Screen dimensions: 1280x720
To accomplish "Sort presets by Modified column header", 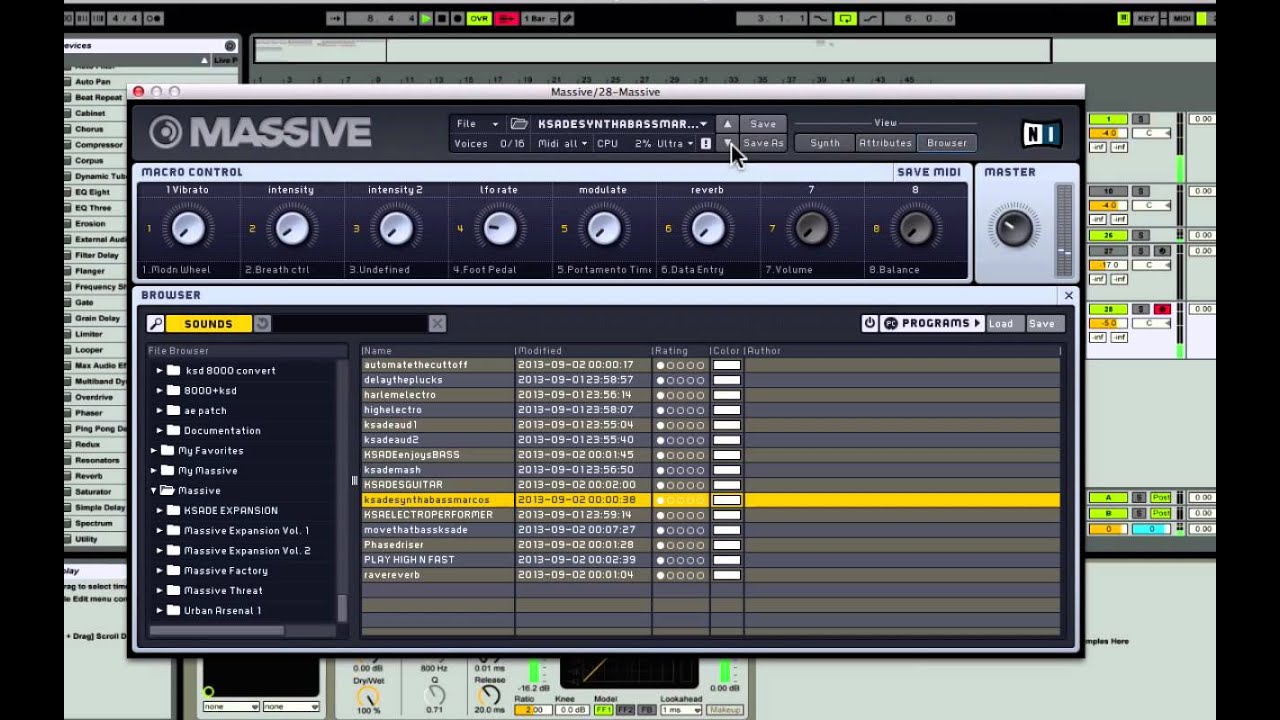I will coord(583,351).
